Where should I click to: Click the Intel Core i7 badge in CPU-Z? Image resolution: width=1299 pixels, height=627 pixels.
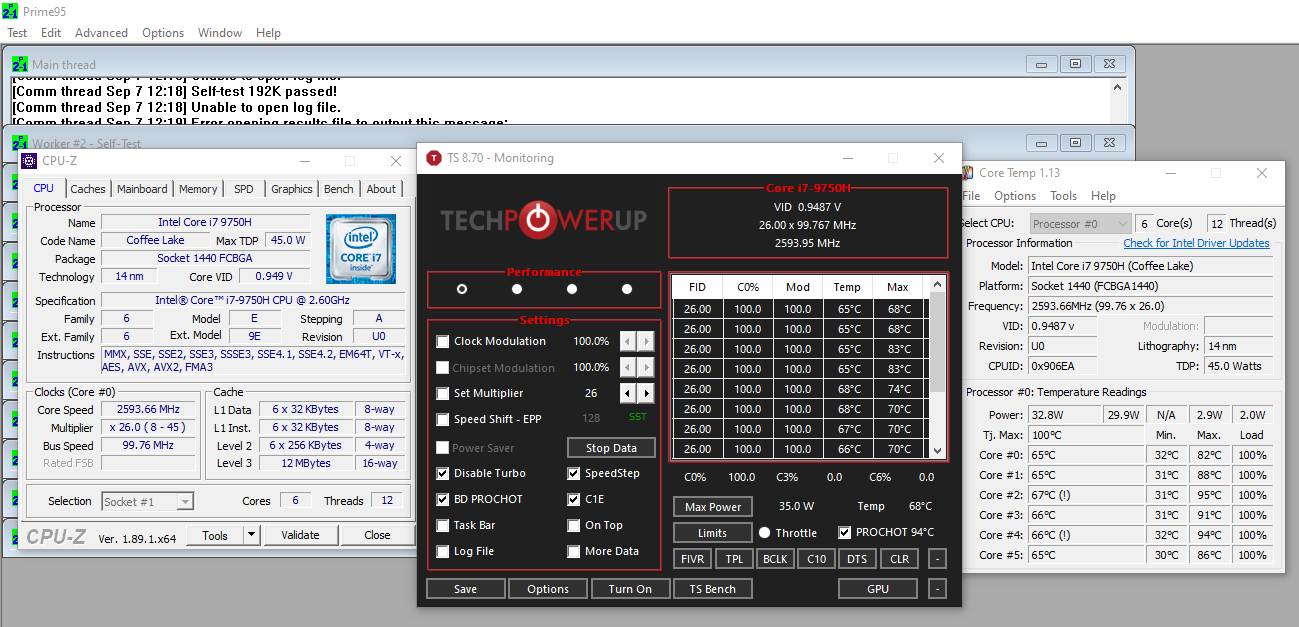click(x=361, y=248)
